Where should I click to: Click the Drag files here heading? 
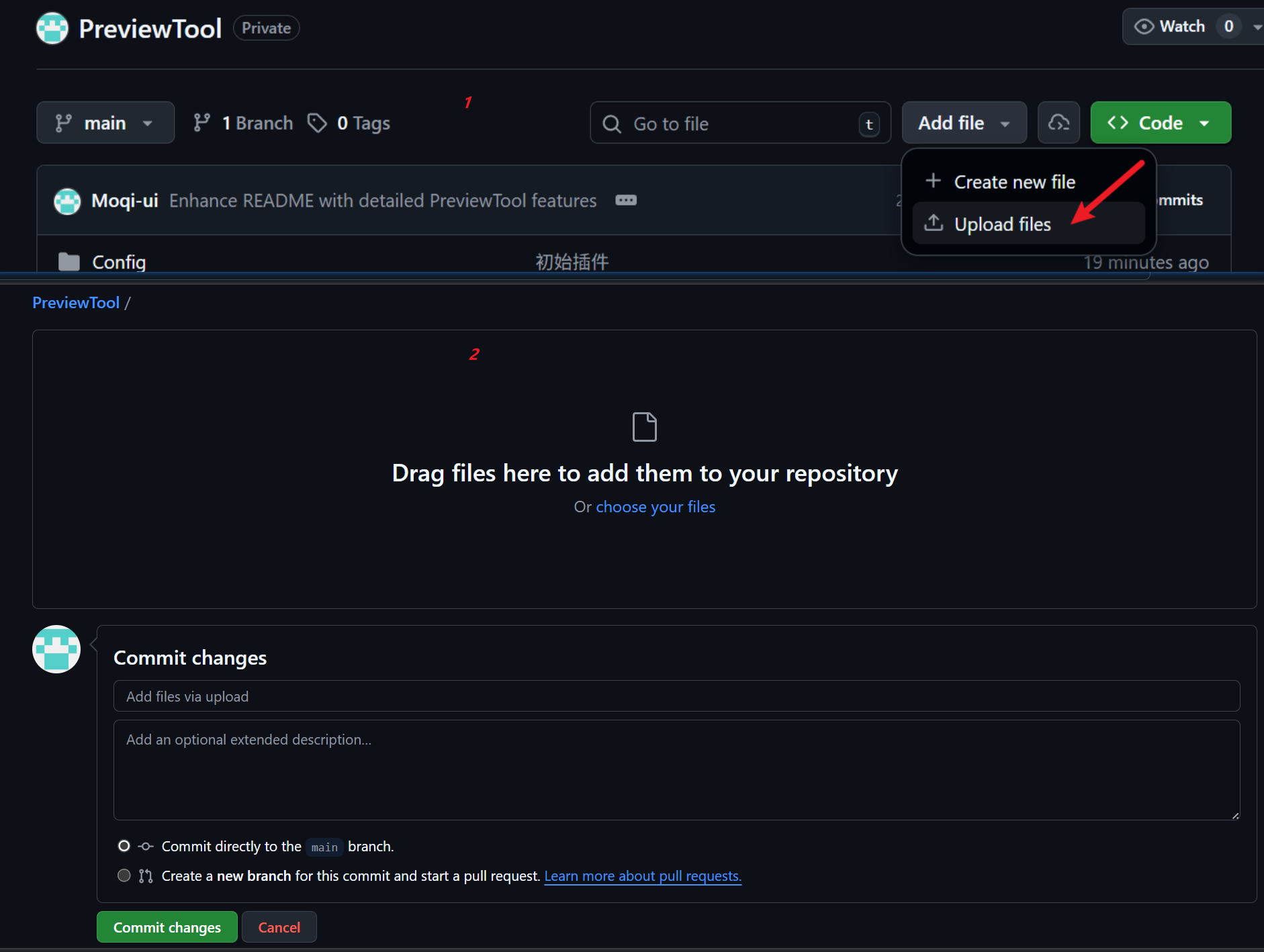645,473
